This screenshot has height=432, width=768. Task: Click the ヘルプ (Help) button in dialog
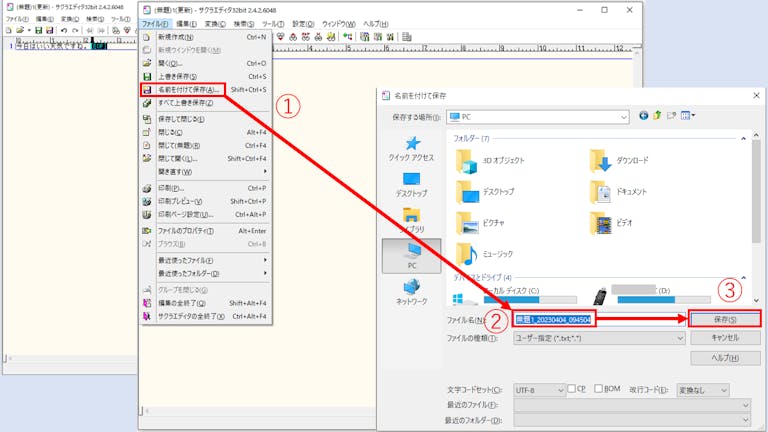pyautogui.click(x=725, y=358)
